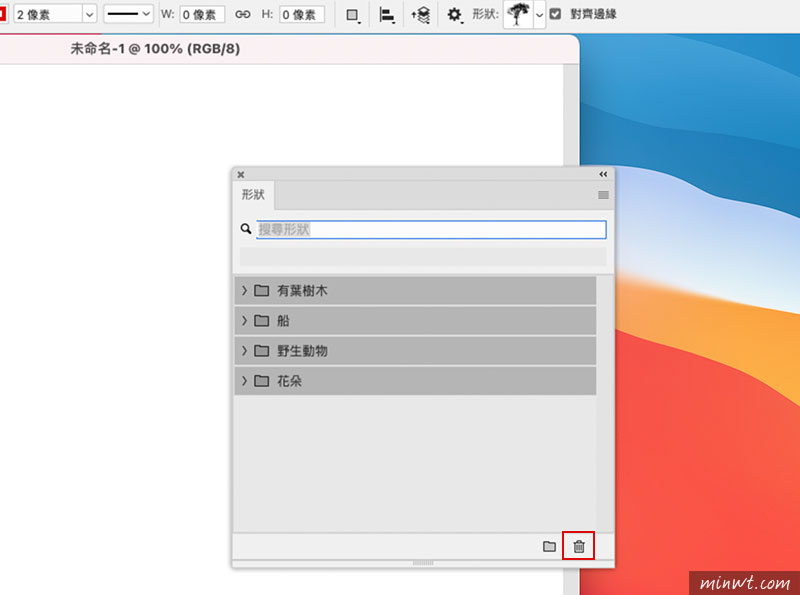
Task: Select the 野生動物 folder row
Action: [415, 351]
